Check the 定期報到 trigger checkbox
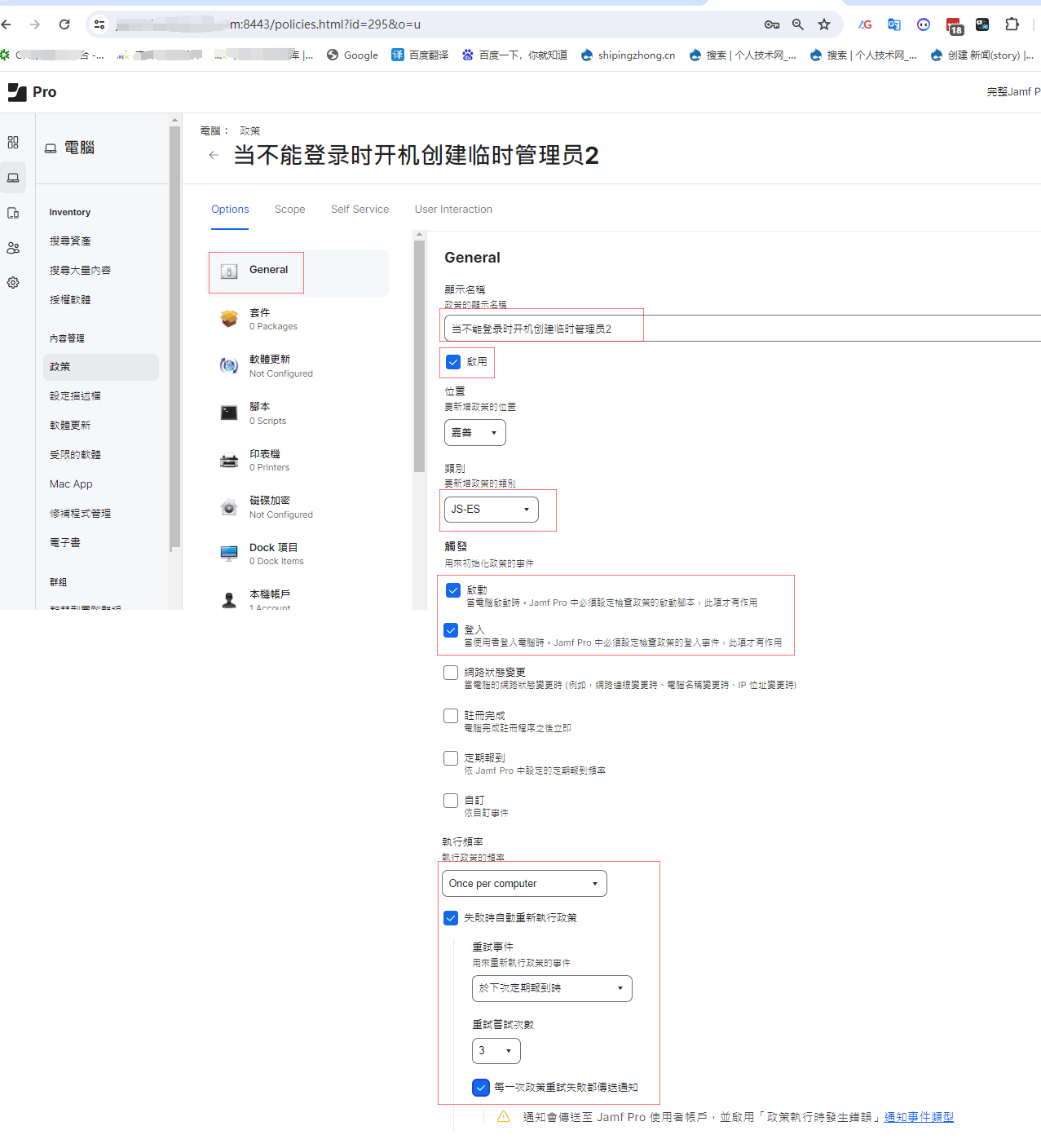1041x1148 pixels. pos(451,758)
